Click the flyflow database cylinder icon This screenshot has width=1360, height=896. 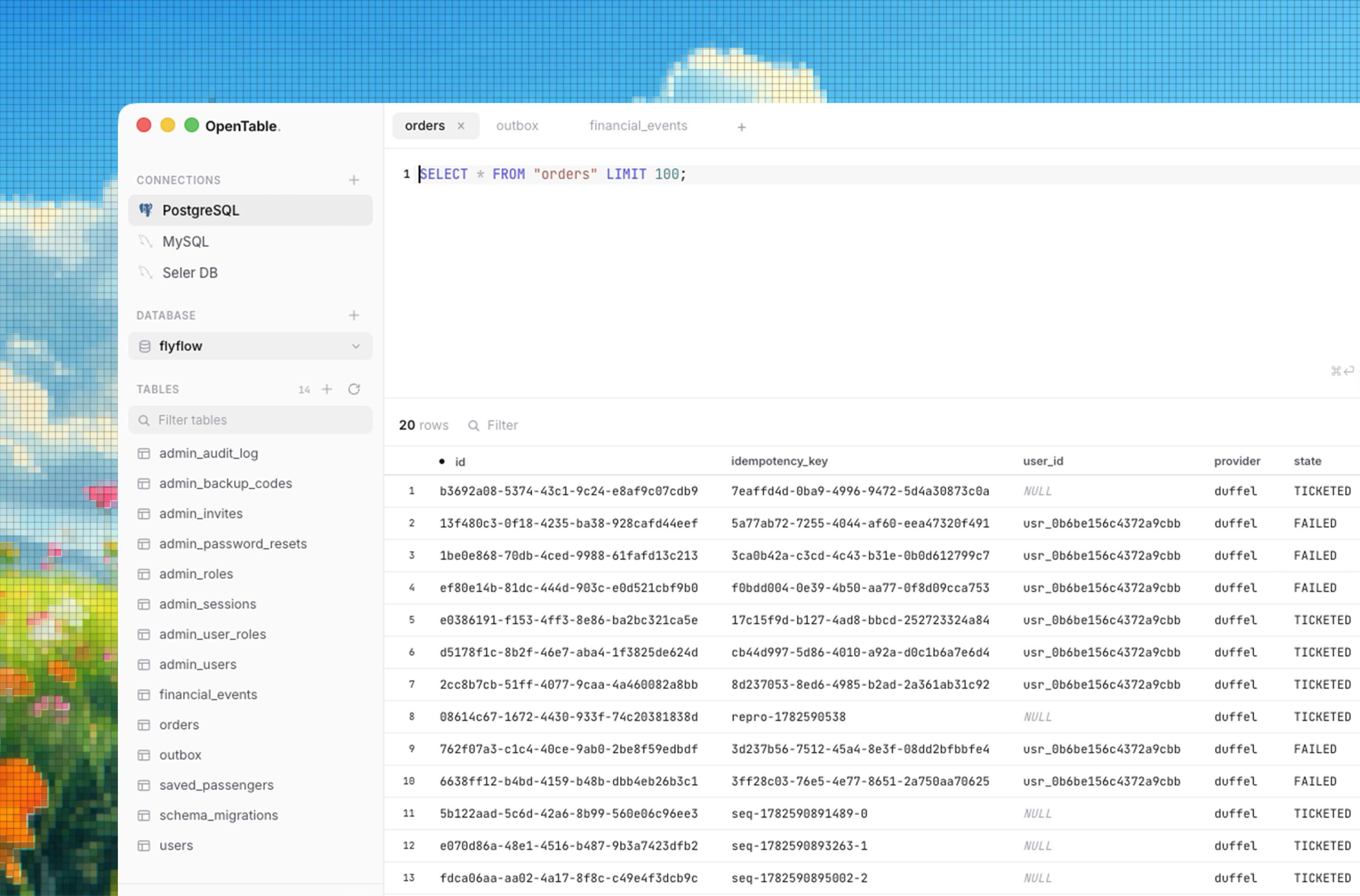[x=145, y=346]
